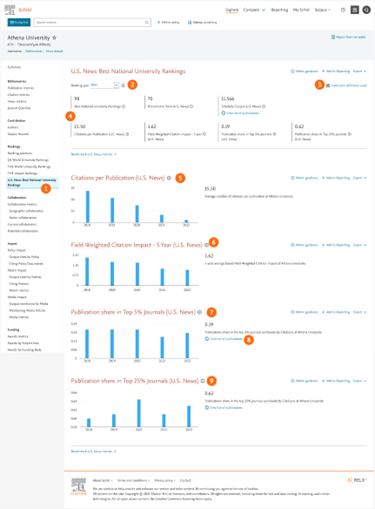This screenshot has height=509, width=375.
Task: Click the magnifier icon in the search box
Action: (147, 22)
